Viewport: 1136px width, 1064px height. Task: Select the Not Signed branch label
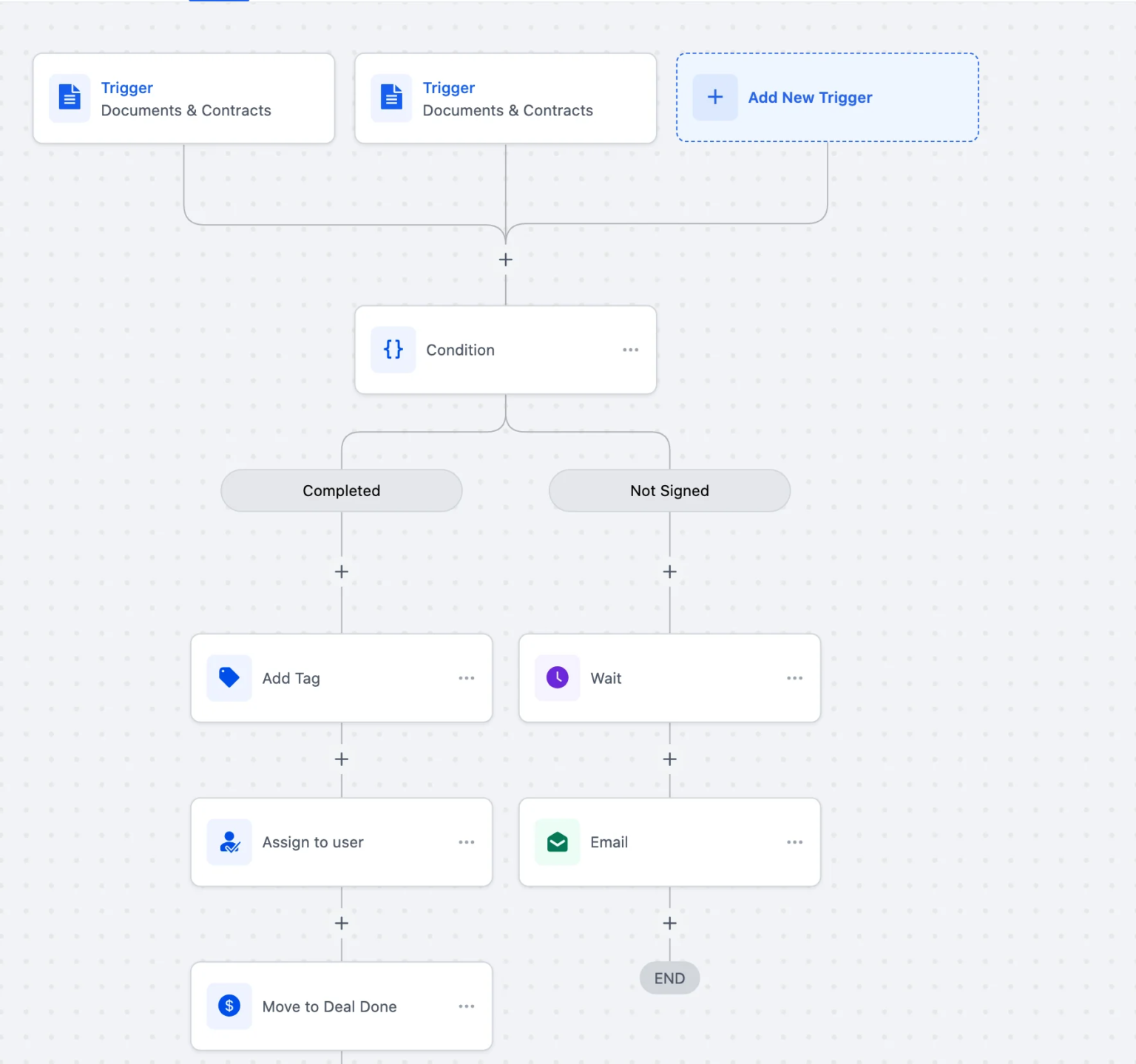tap(669, 490)
